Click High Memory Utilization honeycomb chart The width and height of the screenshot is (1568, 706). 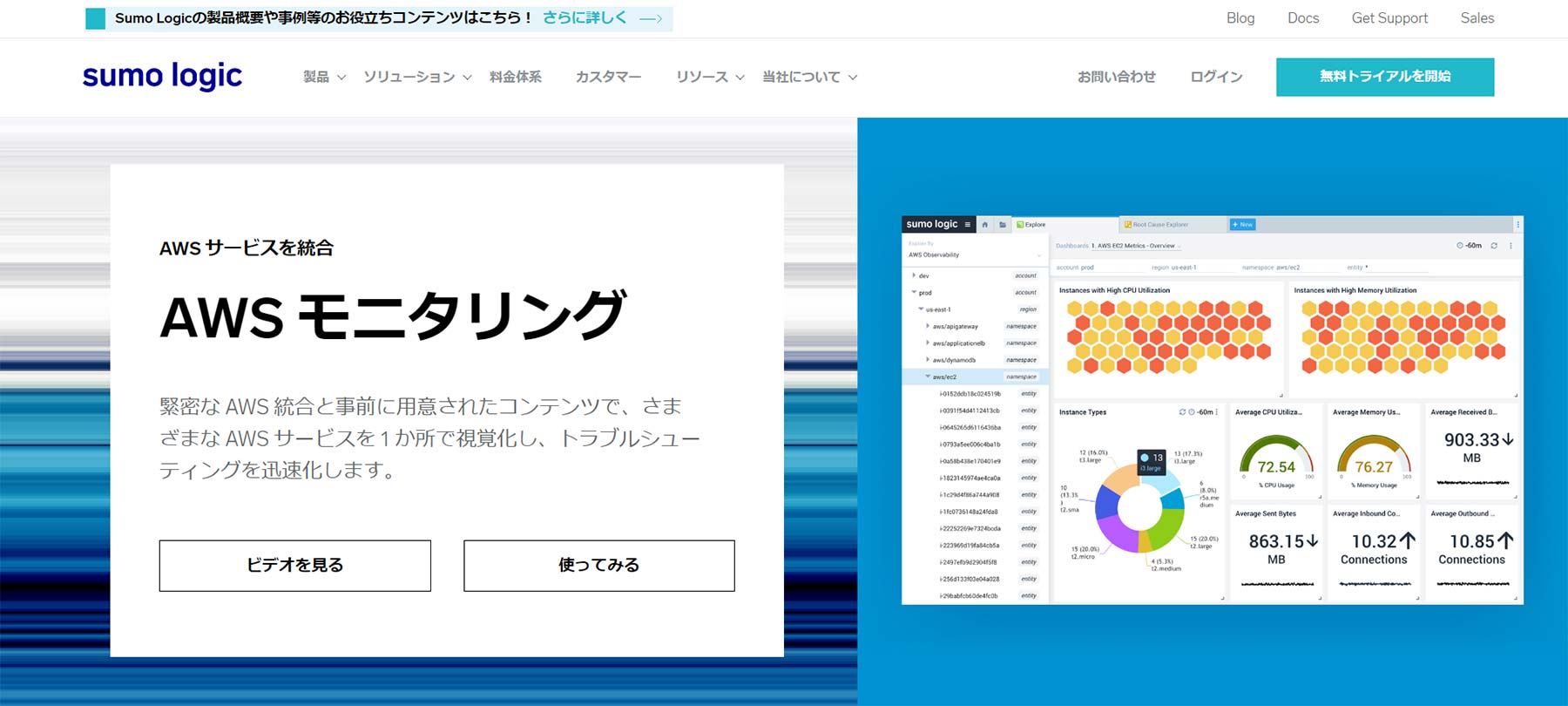(x=1402, y=337)
